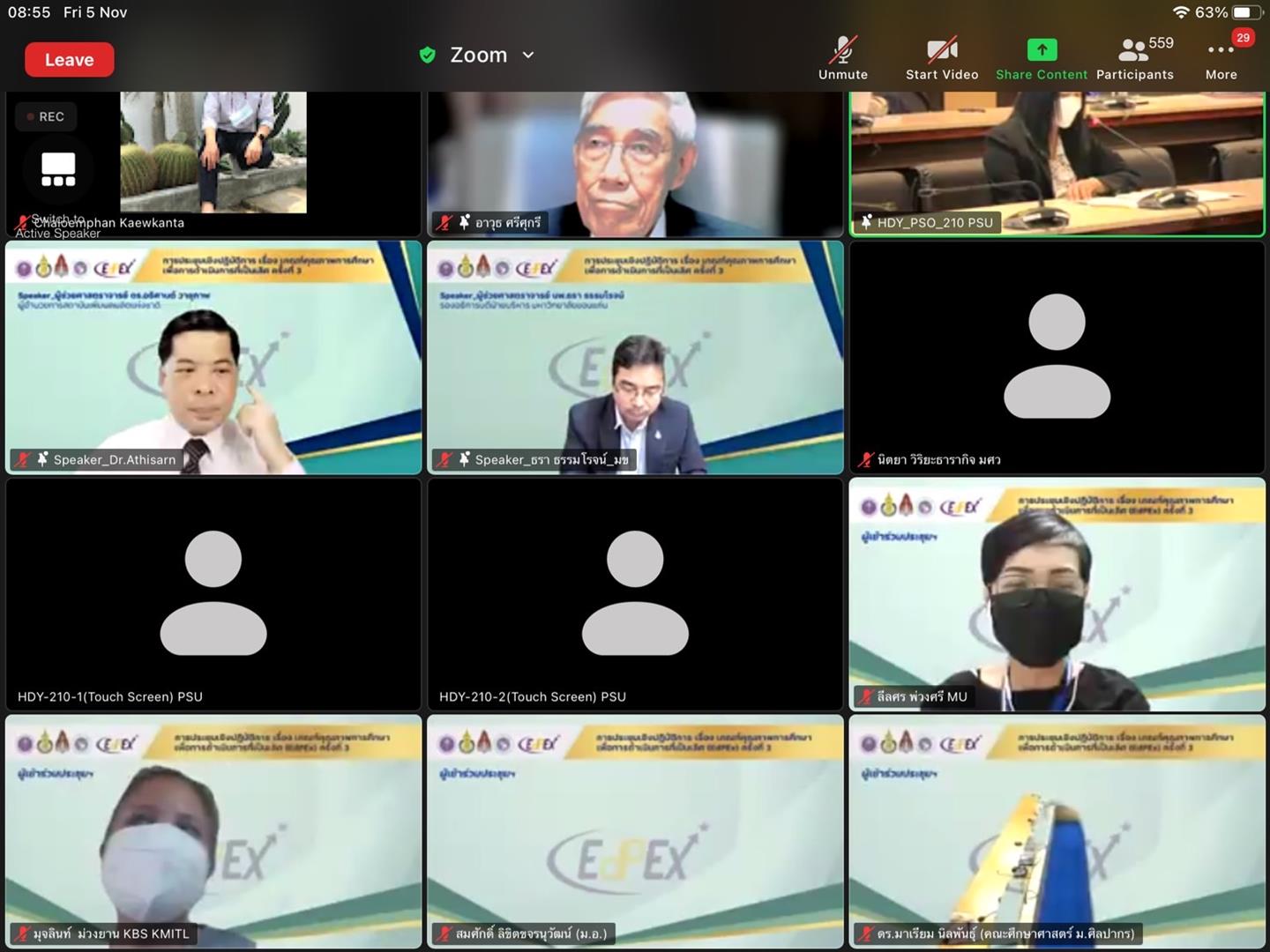This screenshot has height=952, width=1270.
Task: Select the KBS KMITL participant tile
Action: (x=213, y=831)
